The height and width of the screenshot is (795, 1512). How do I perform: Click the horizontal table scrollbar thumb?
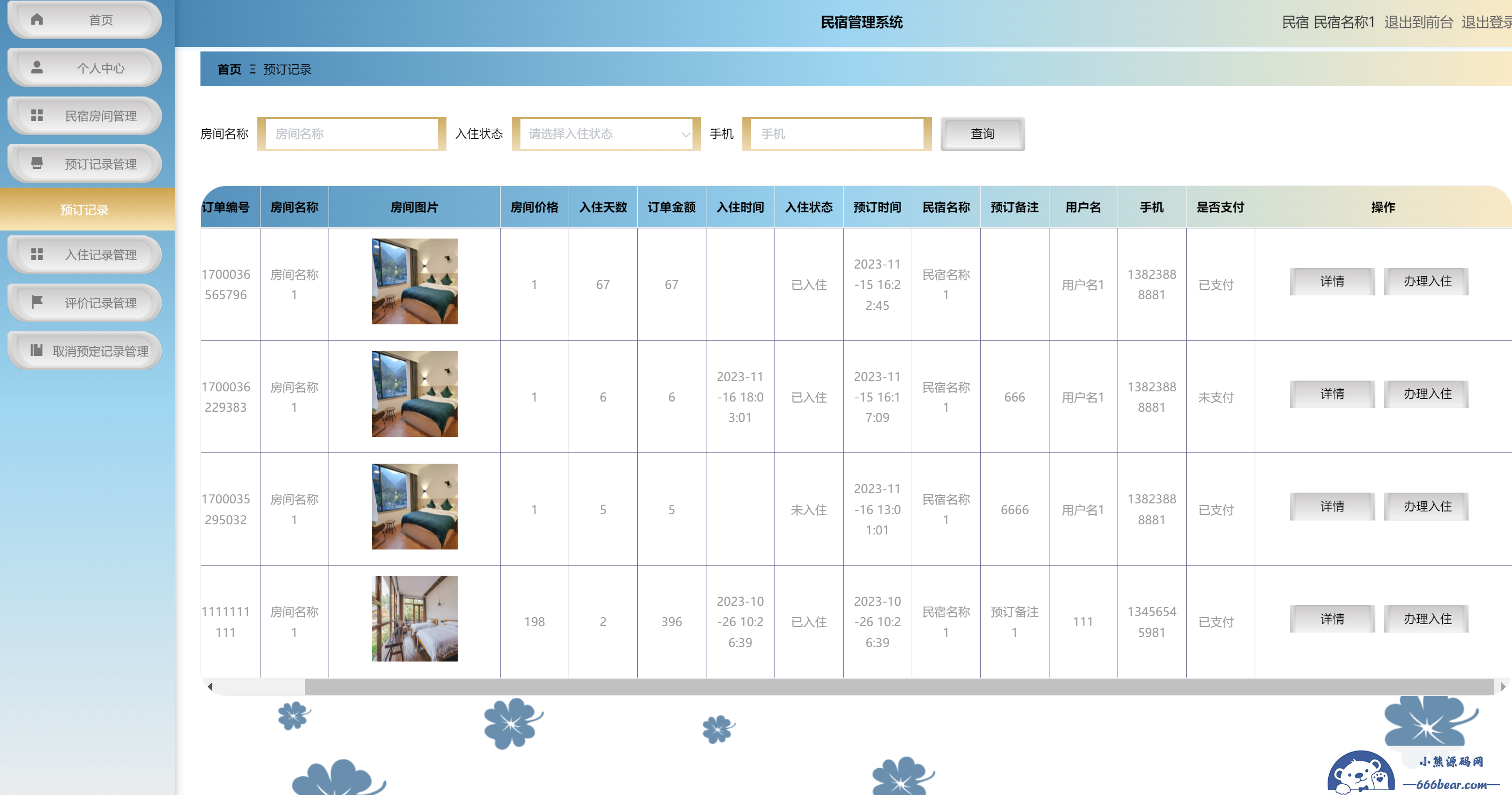(899, 686)
